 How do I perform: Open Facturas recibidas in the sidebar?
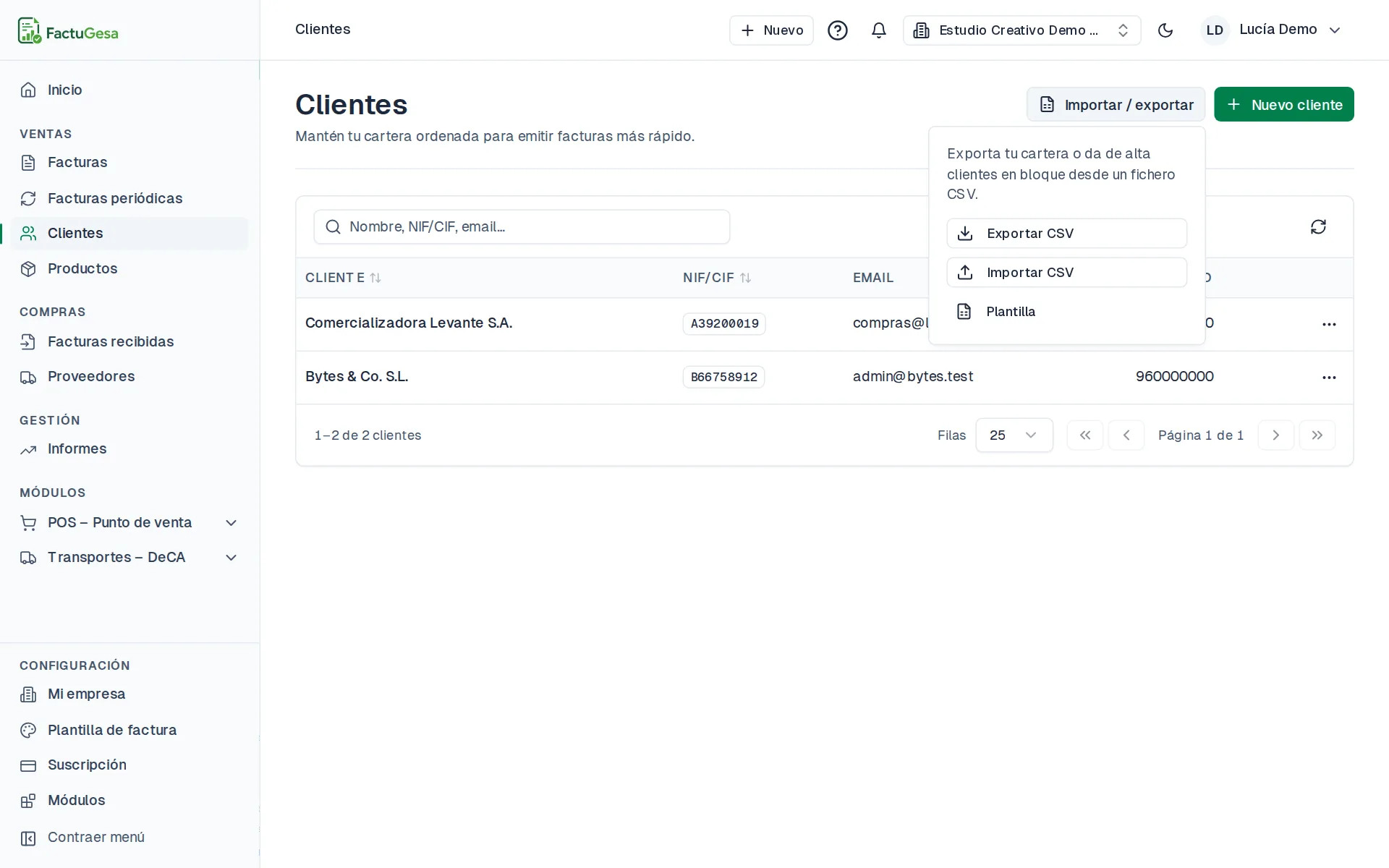coord(129,341)
